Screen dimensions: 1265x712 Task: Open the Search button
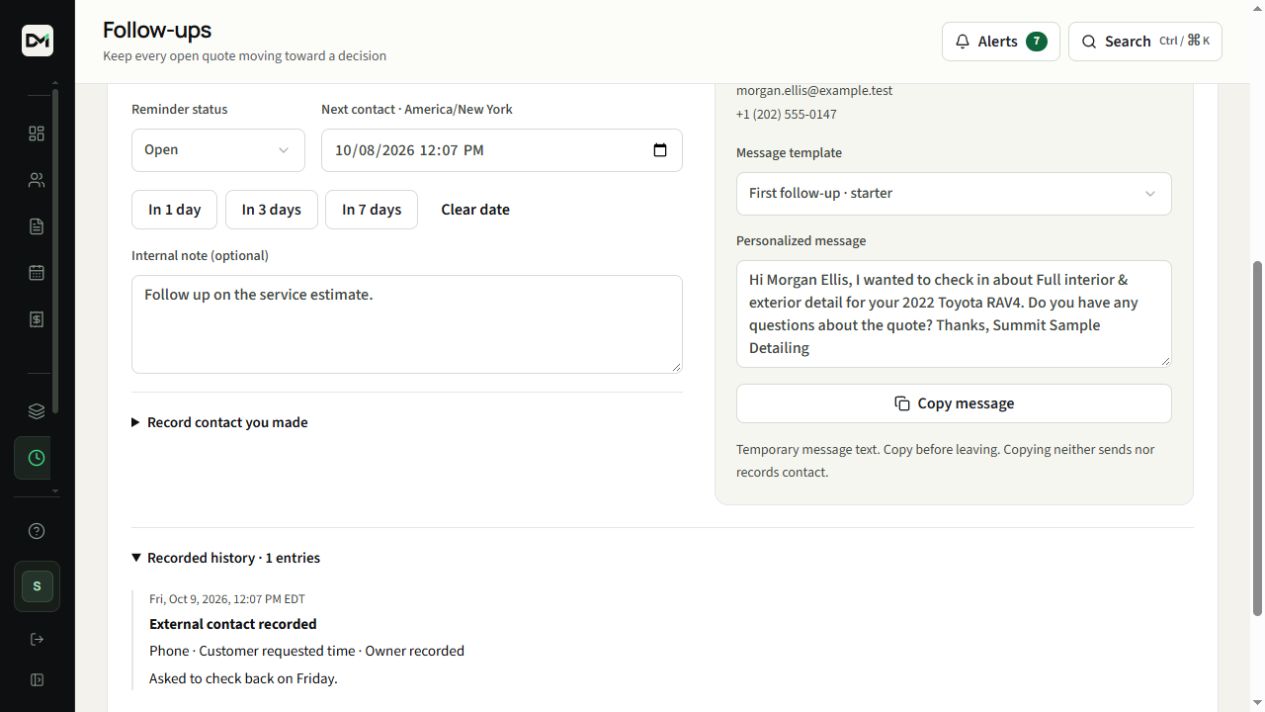(1145, 41)
